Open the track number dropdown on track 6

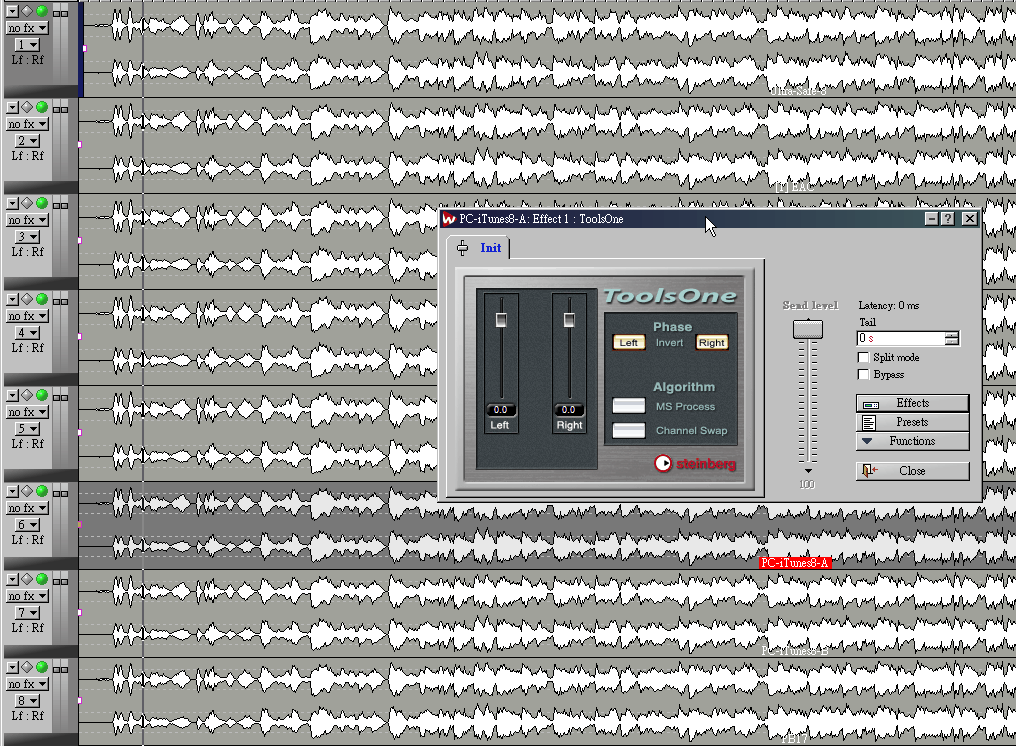27,525
